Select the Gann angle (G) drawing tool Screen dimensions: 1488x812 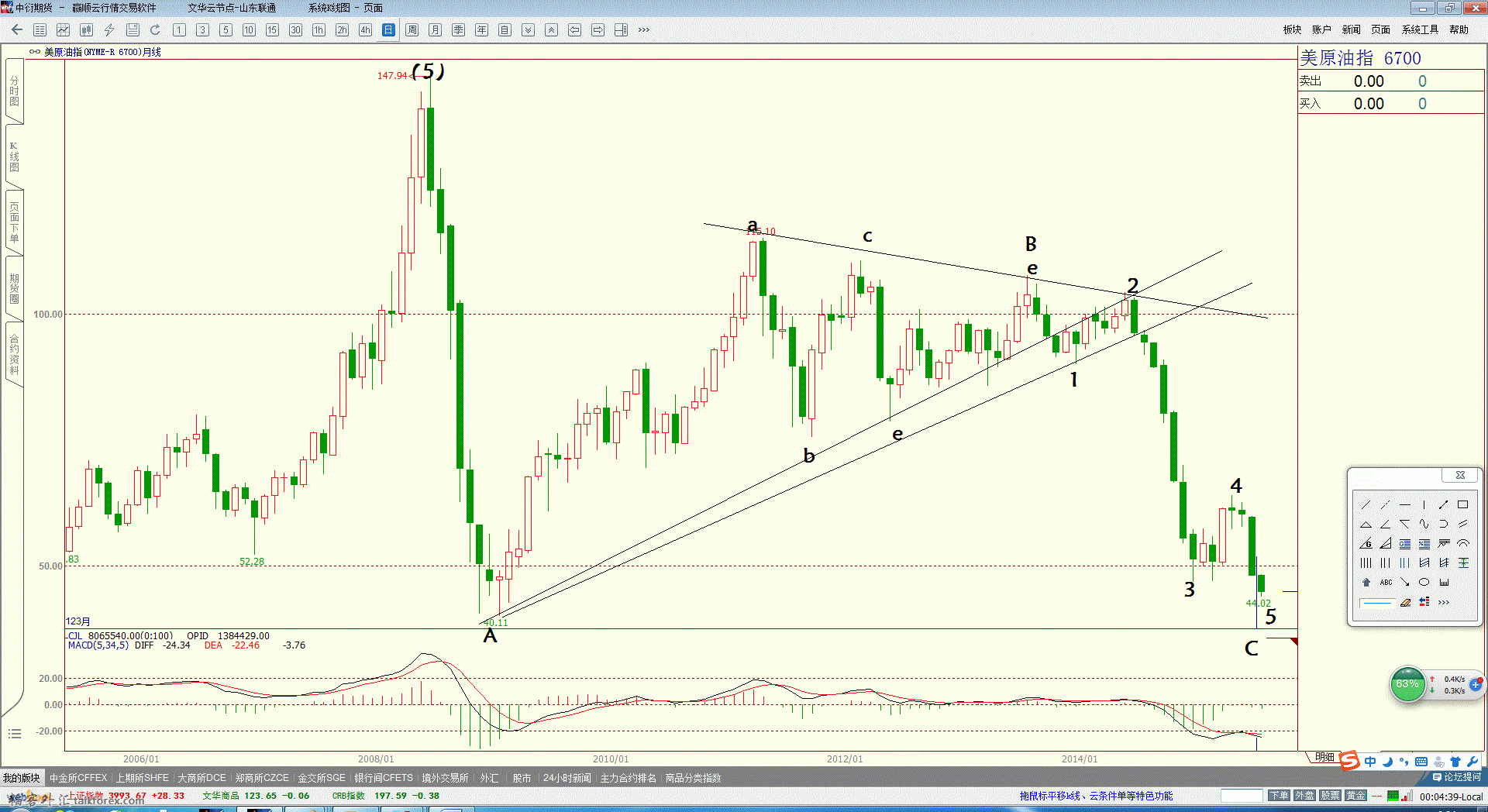pos(1366,543)
